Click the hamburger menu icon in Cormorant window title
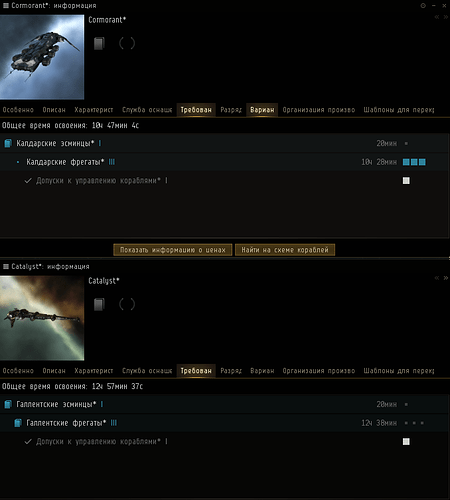This screenshot has height=500, width=450. tap(6, 5)
